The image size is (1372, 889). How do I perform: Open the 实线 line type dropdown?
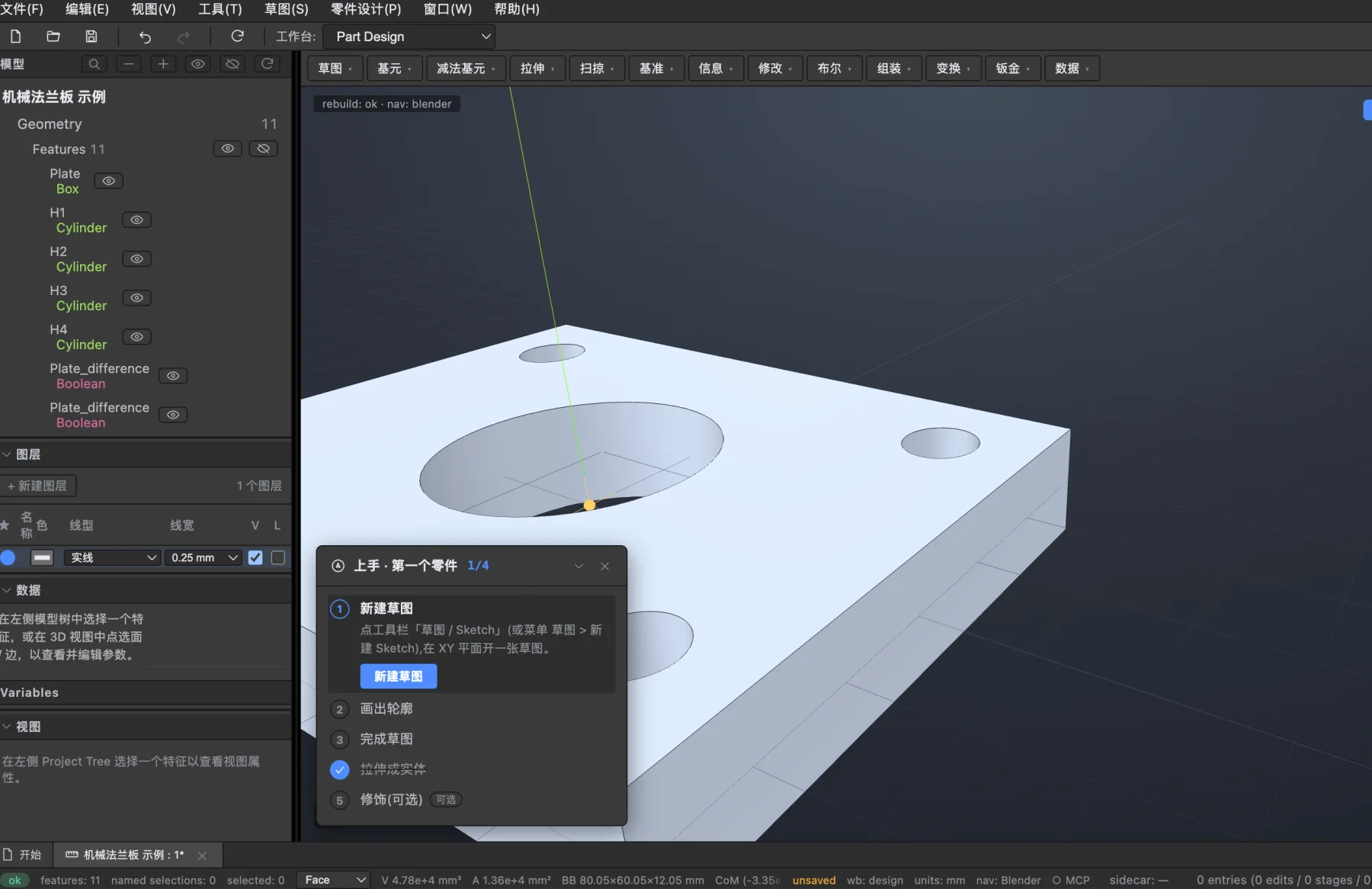click(x=113, y=557)
